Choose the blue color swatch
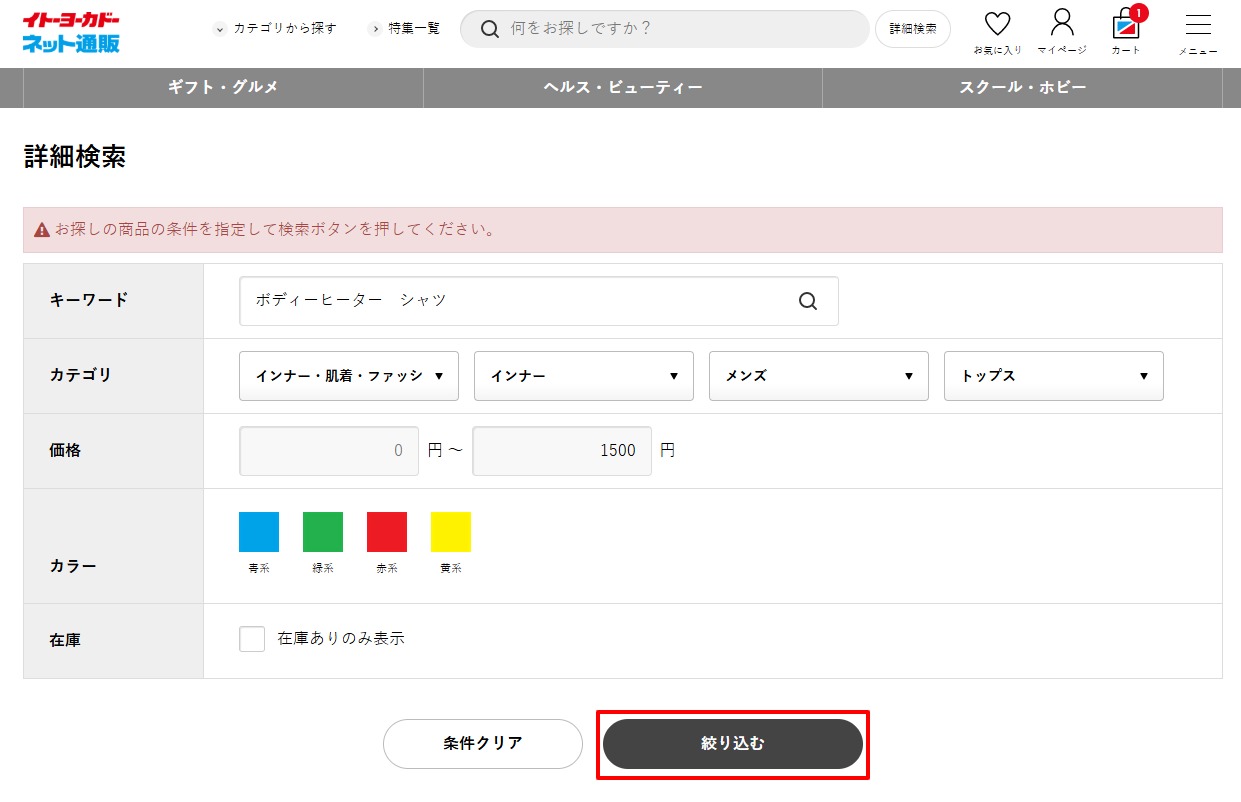Screen dimensions: 1241x802 (259, 532)
